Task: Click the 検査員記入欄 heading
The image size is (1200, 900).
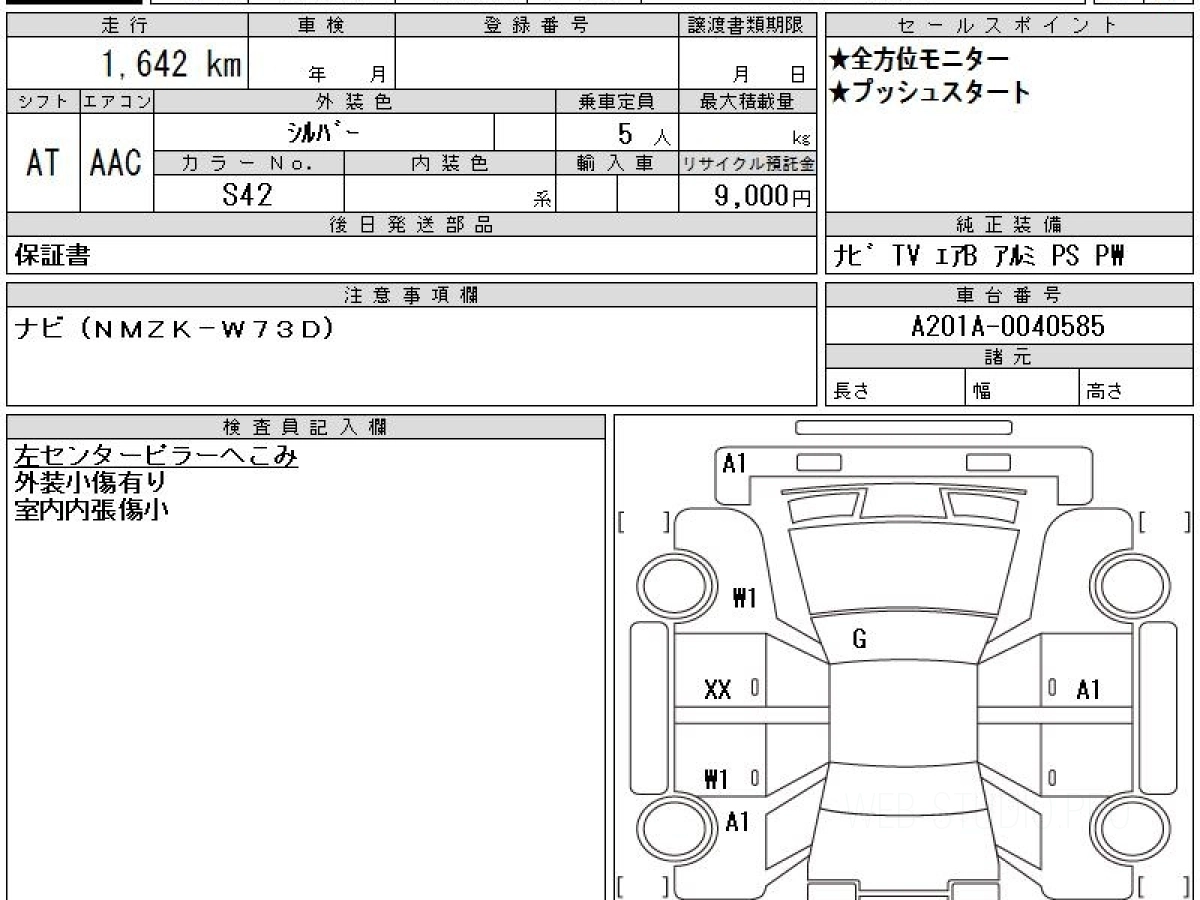Action: pos(307,426)
